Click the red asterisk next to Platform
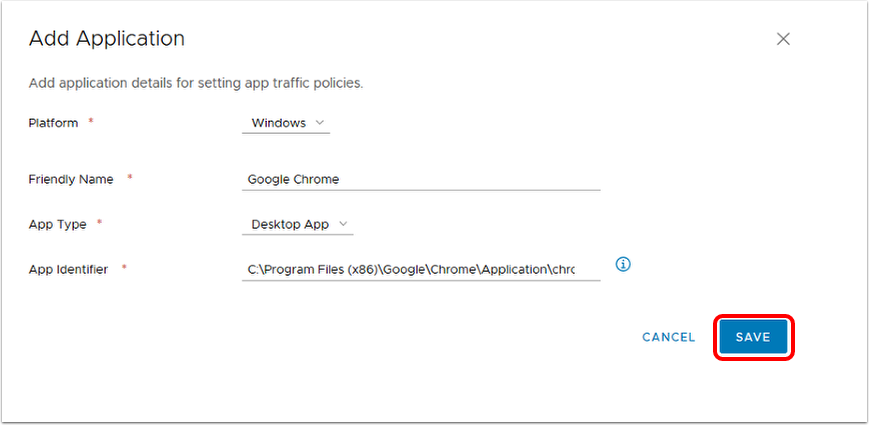This screenshot has width=869, height=425. [91, 122]
